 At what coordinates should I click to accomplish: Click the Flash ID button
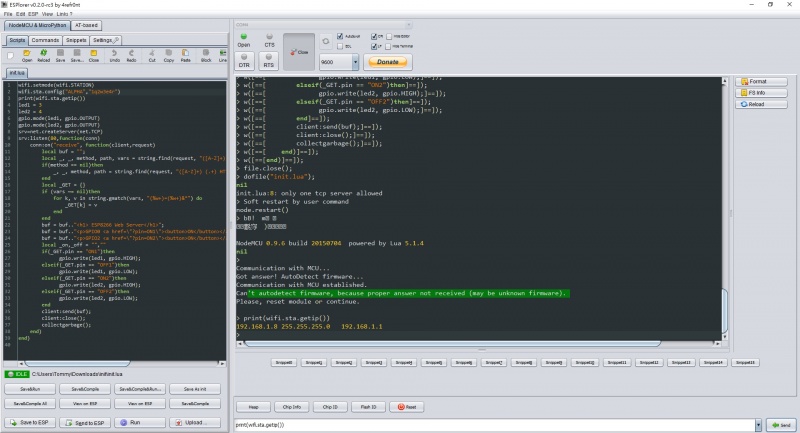click(368, 407)
